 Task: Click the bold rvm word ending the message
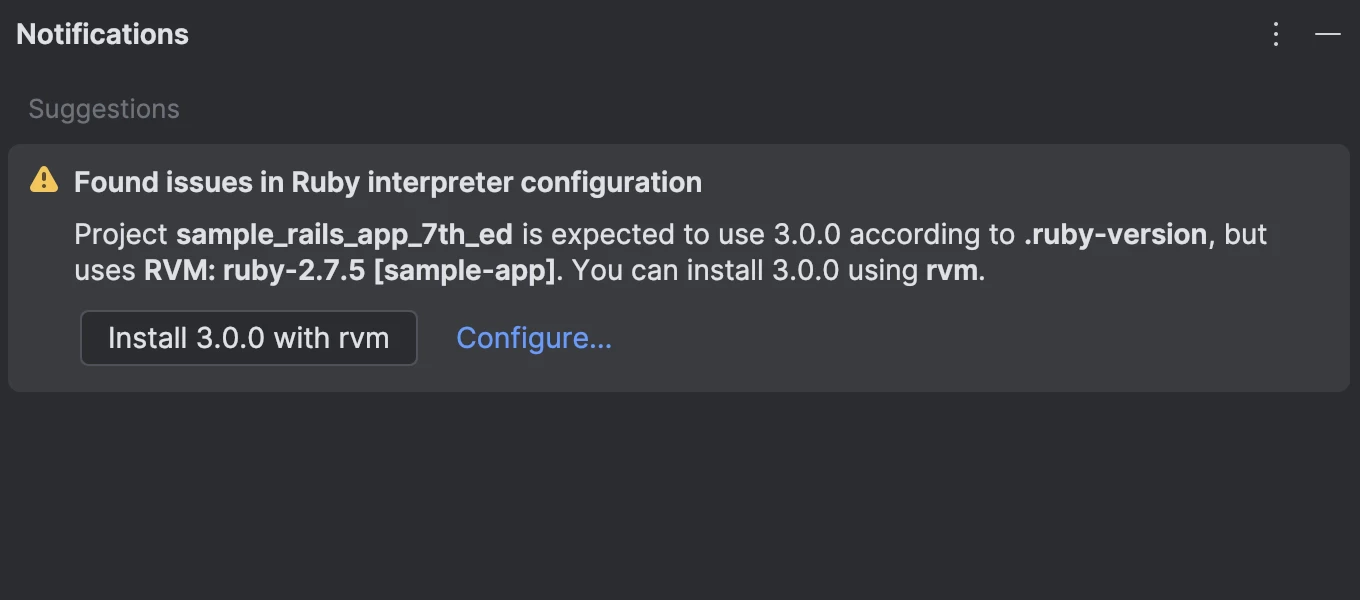(x=952, y=270)
